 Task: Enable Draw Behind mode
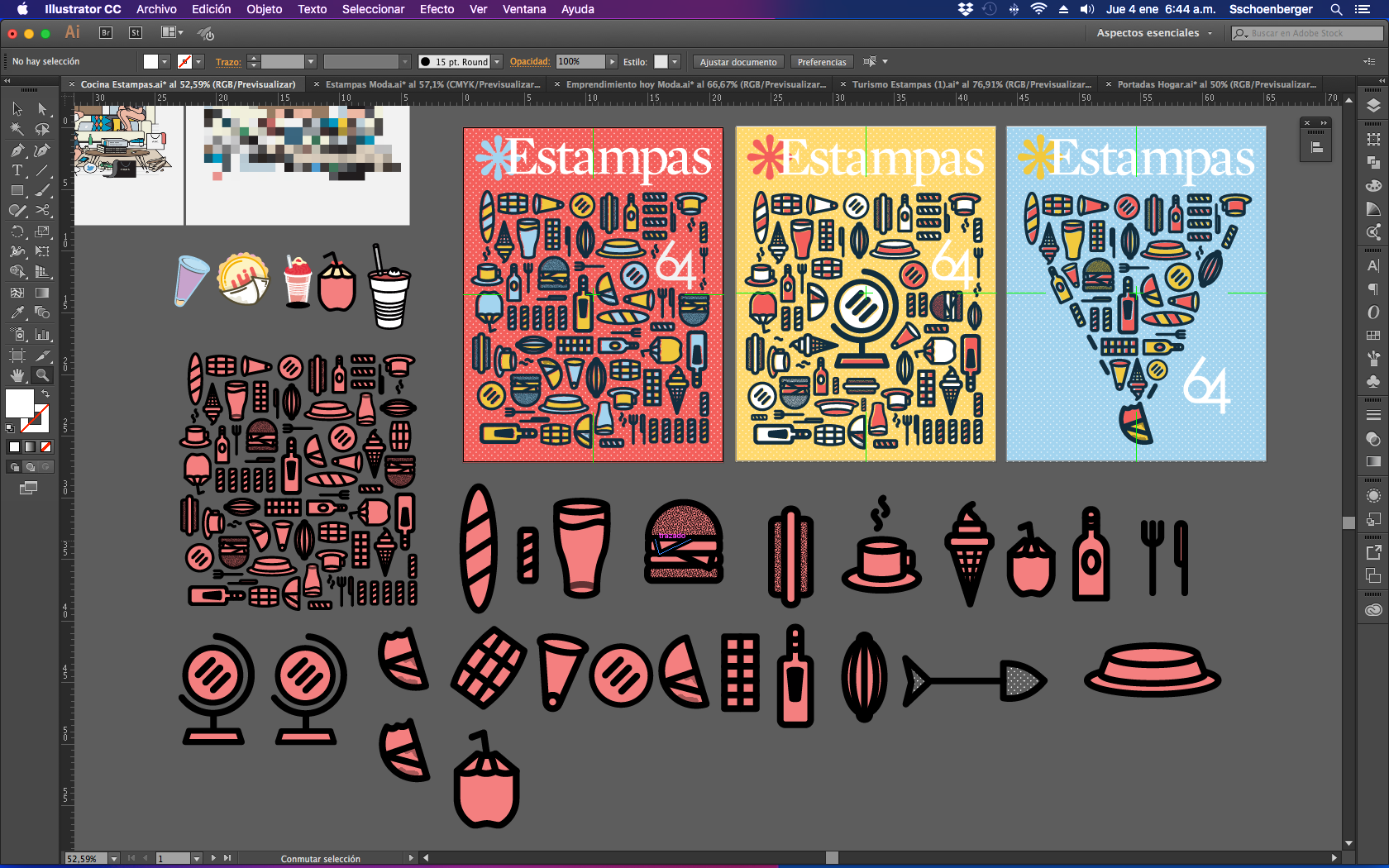(x=31, y=467)
